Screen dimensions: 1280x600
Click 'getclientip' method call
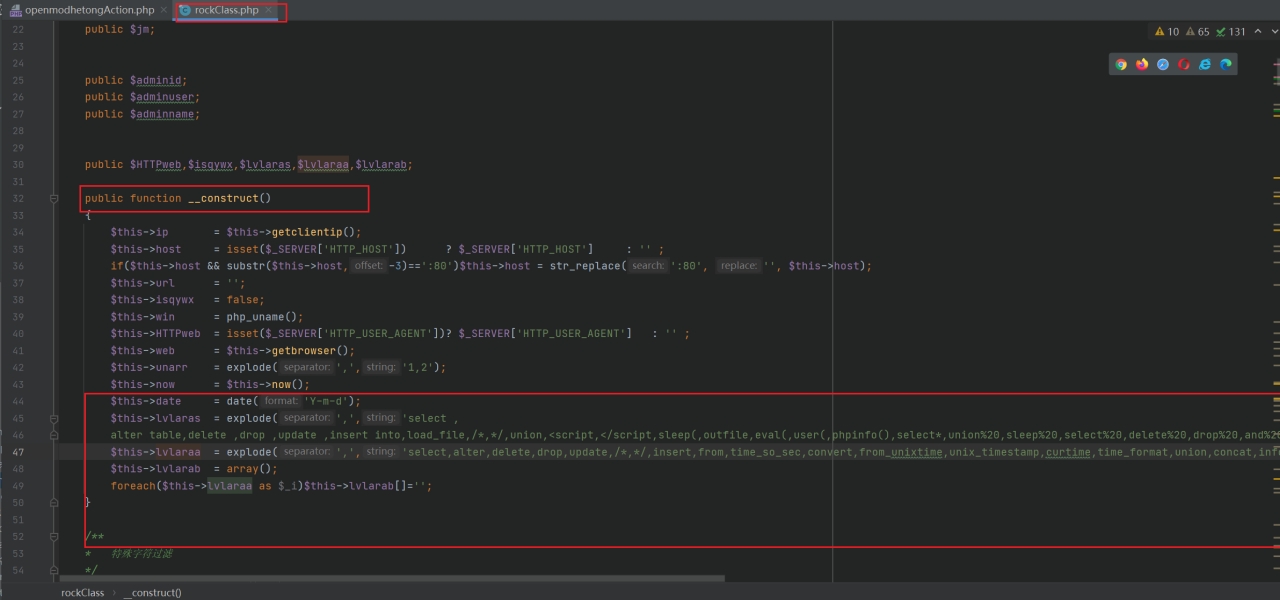pos(307,233)
